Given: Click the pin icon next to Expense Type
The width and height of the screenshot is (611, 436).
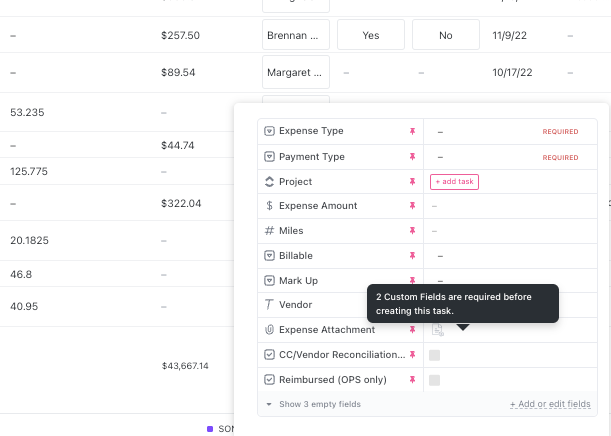Looking at the screenshot, I should click(412, 131).
